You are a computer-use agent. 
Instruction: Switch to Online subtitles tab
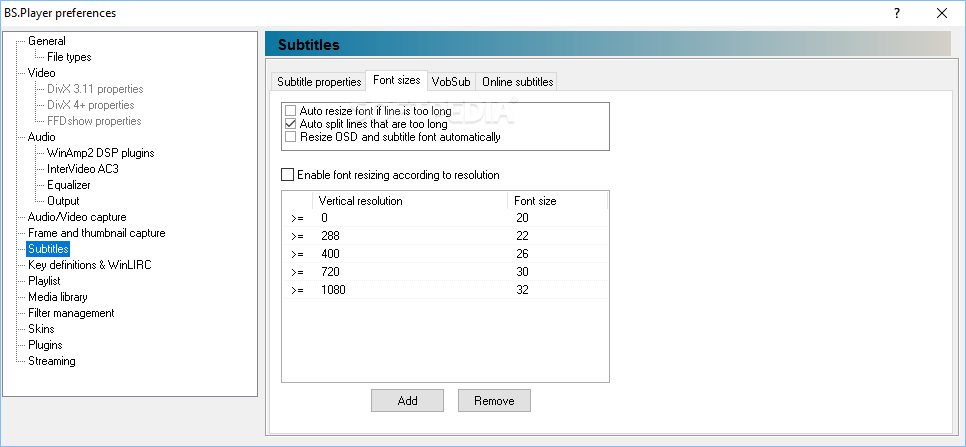pos(518,82)
